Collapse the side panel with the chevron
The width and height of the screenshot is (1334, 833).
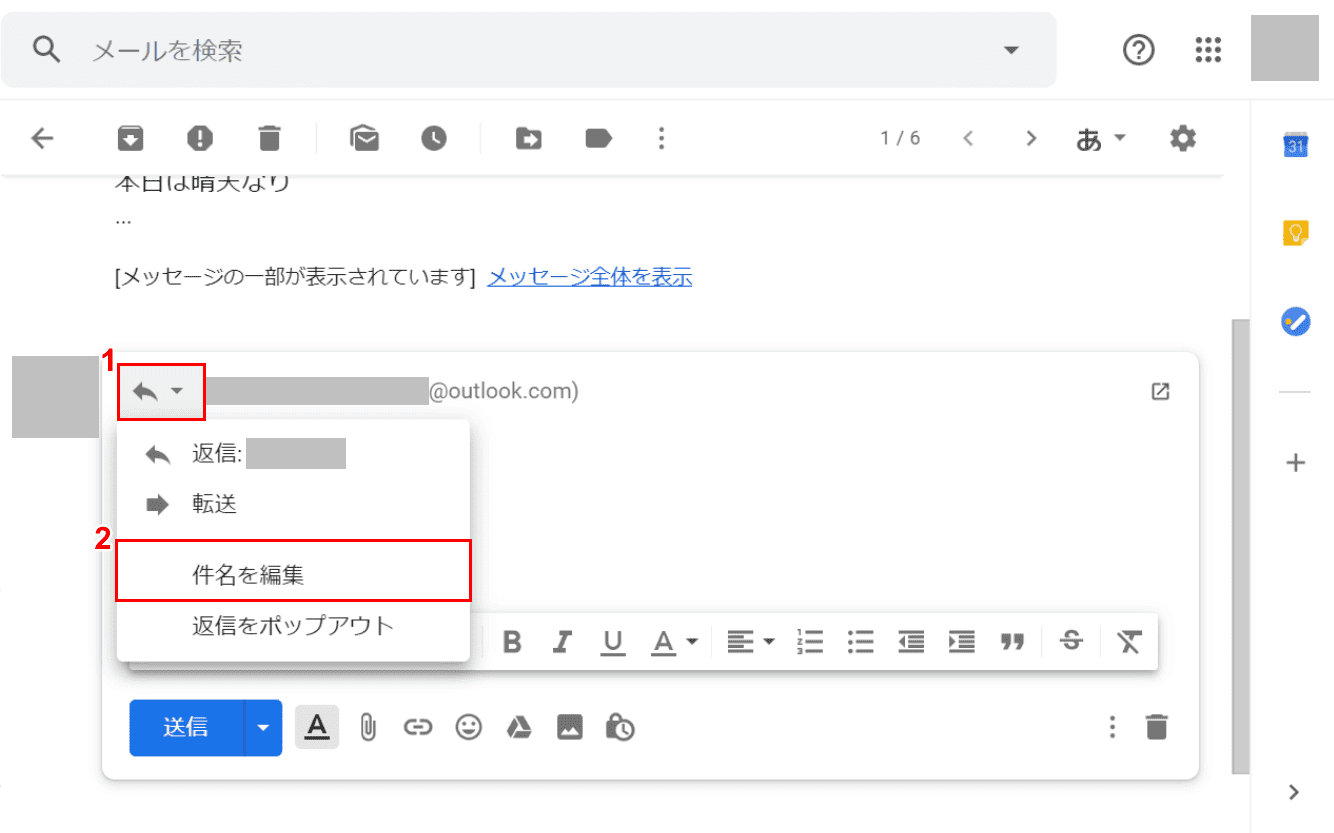tap(1295, 792)
